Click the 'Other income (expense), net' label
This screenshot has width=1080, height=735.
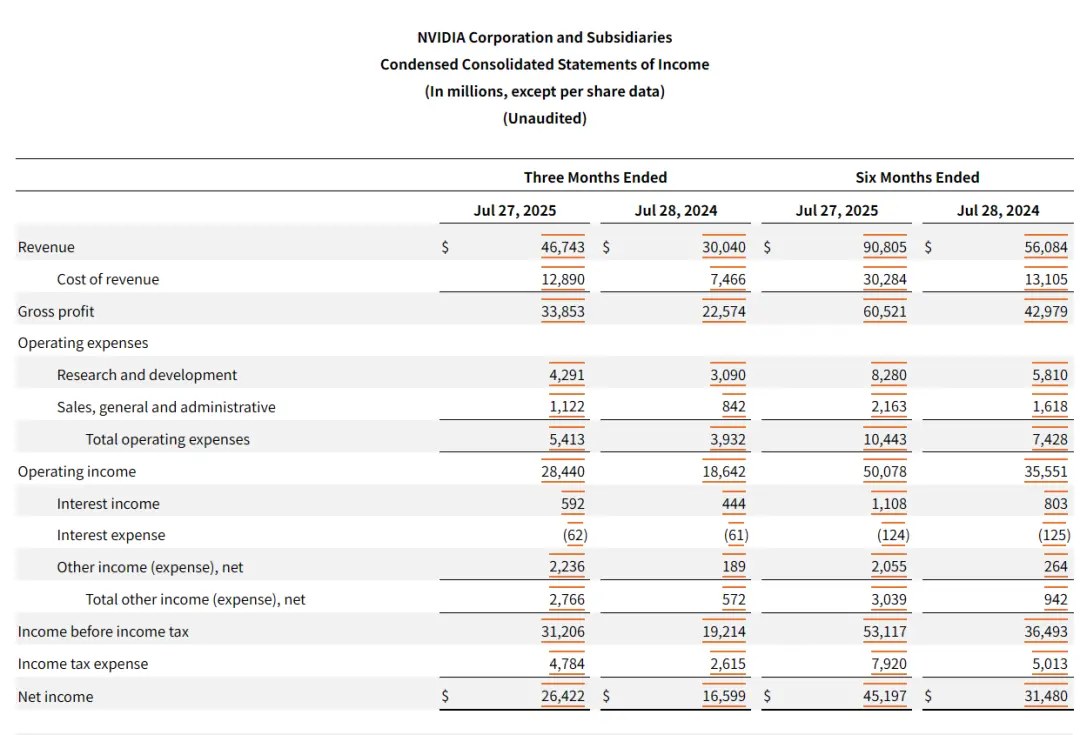[150, 567]
